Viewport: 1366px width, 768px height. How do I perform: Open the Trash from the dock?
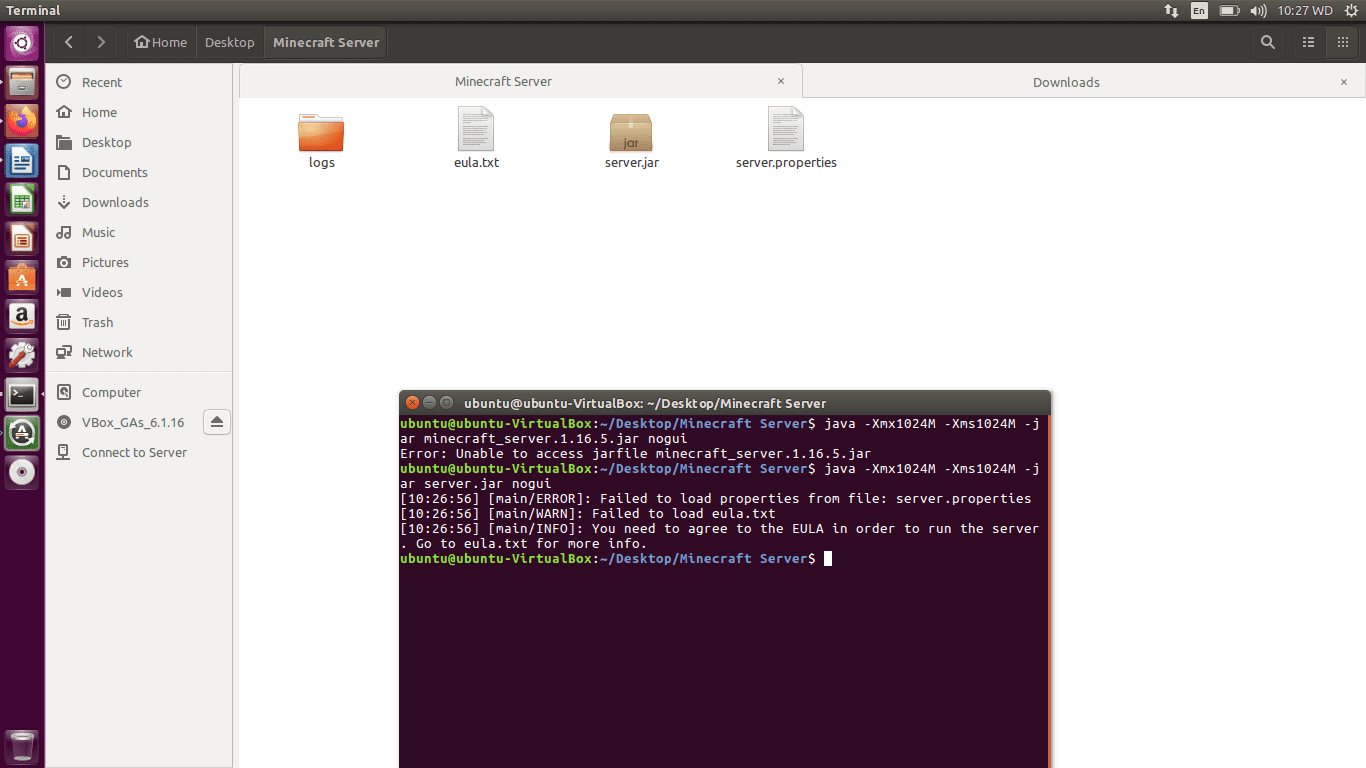[22, 746]
